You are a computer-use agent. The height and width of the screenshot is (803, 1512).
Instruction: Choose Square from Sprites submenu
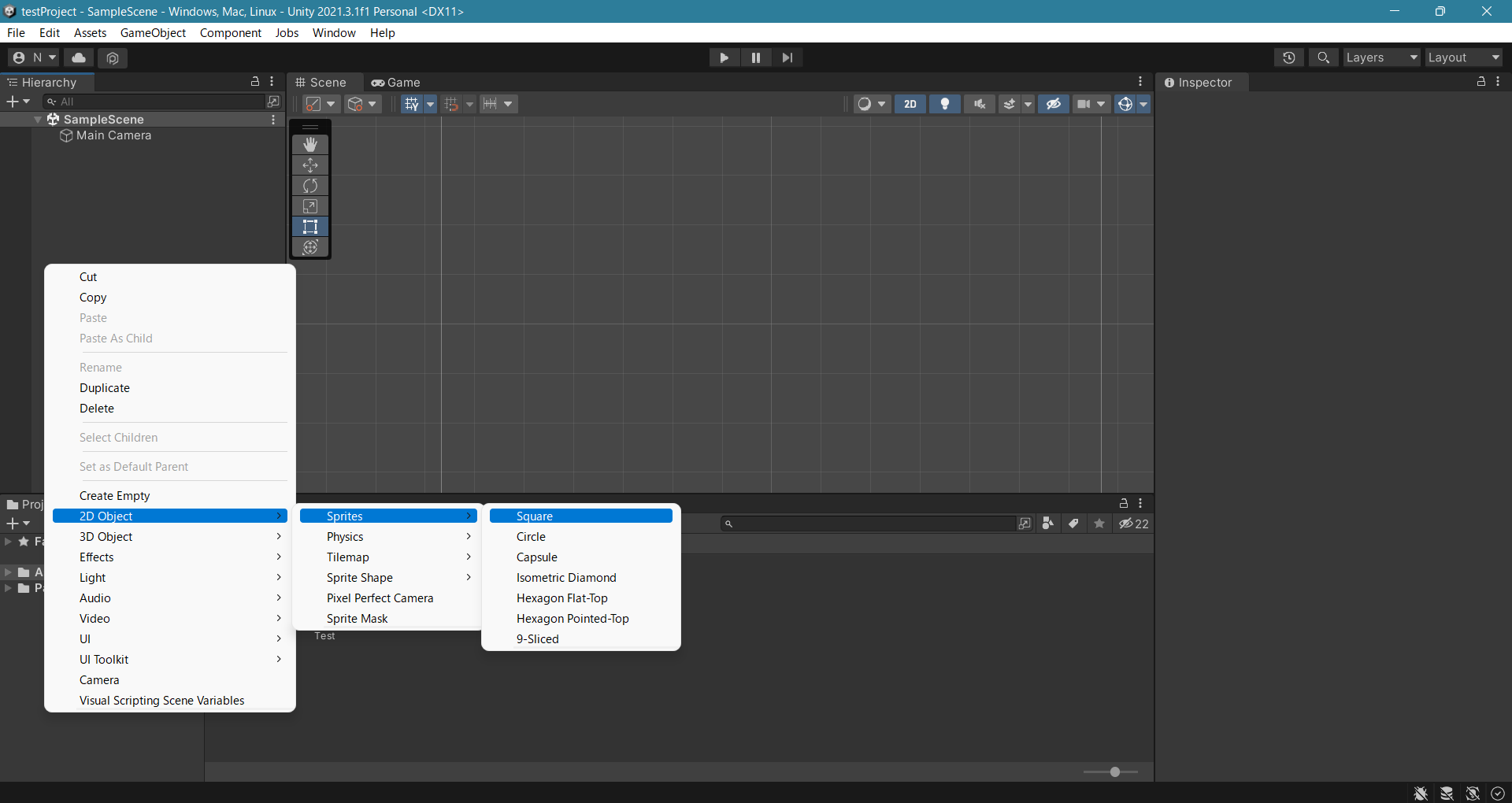581,516
